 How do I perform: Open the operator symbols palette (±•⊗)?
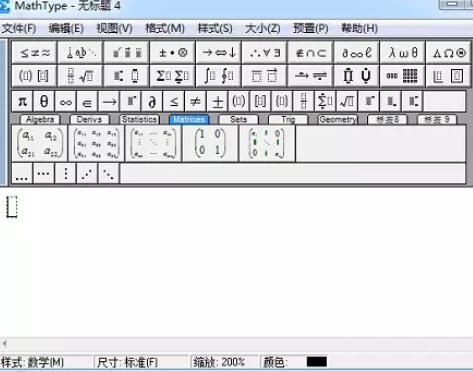pos(172,52)
